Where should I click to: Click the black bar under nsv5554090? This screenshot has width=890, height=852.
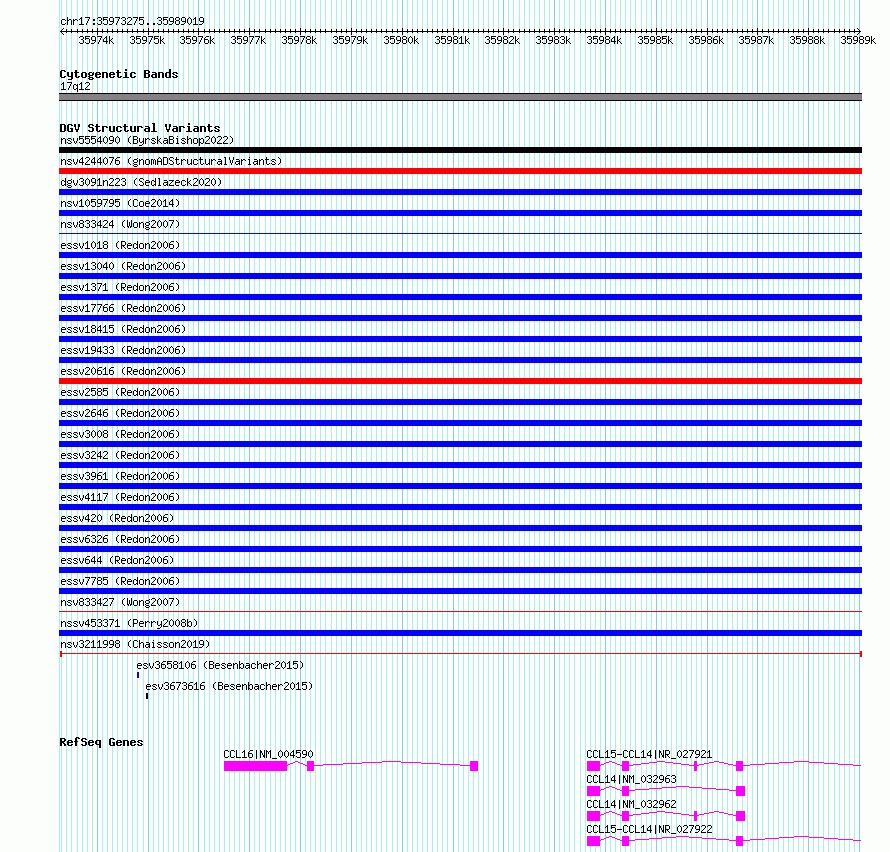(460, 150)
